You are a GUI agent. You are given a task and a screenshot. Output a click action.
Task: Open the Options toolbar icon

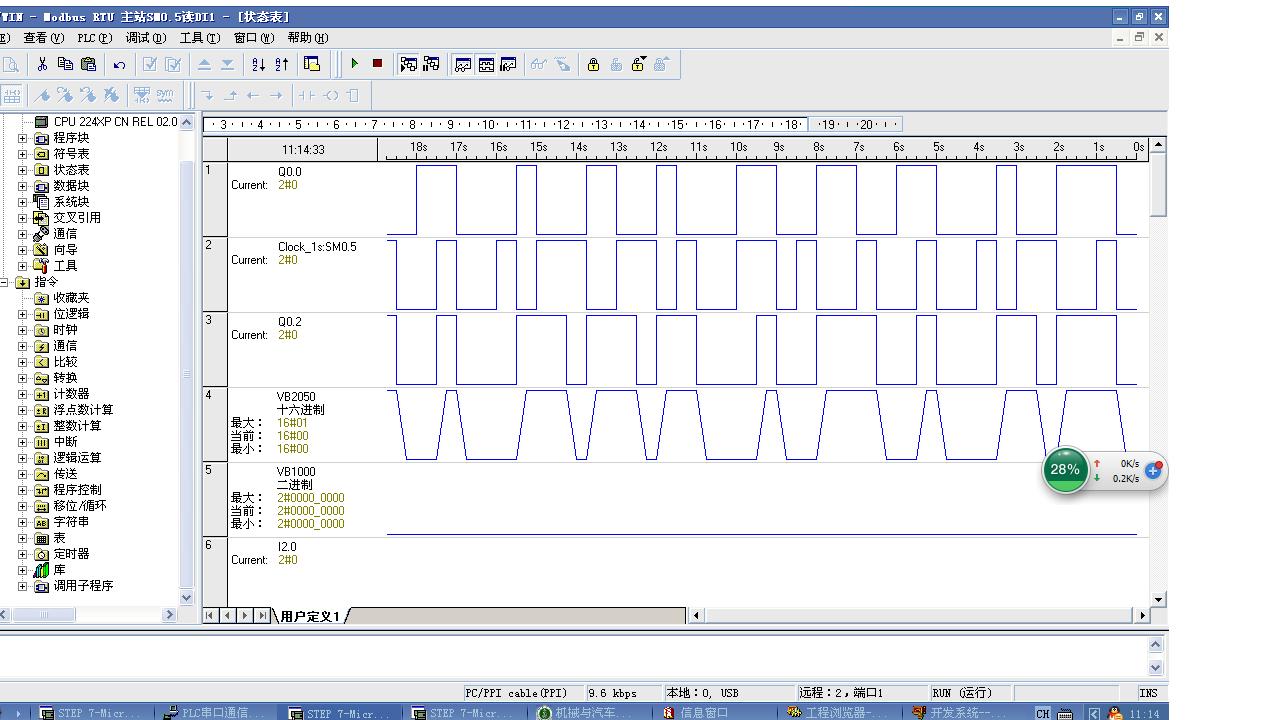(312, 64)
